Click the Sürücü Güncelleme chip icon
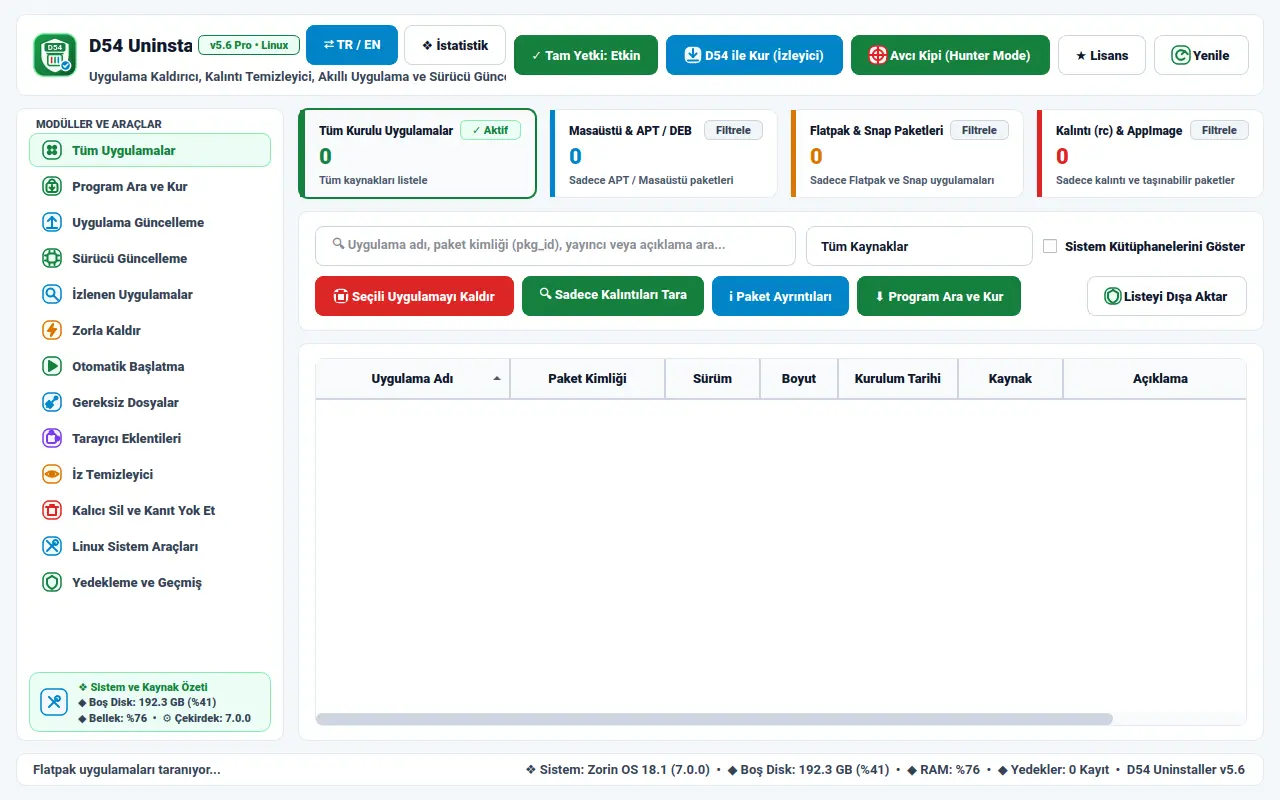1280x800 pixels. pyautogui.click(x=52, y=258)
